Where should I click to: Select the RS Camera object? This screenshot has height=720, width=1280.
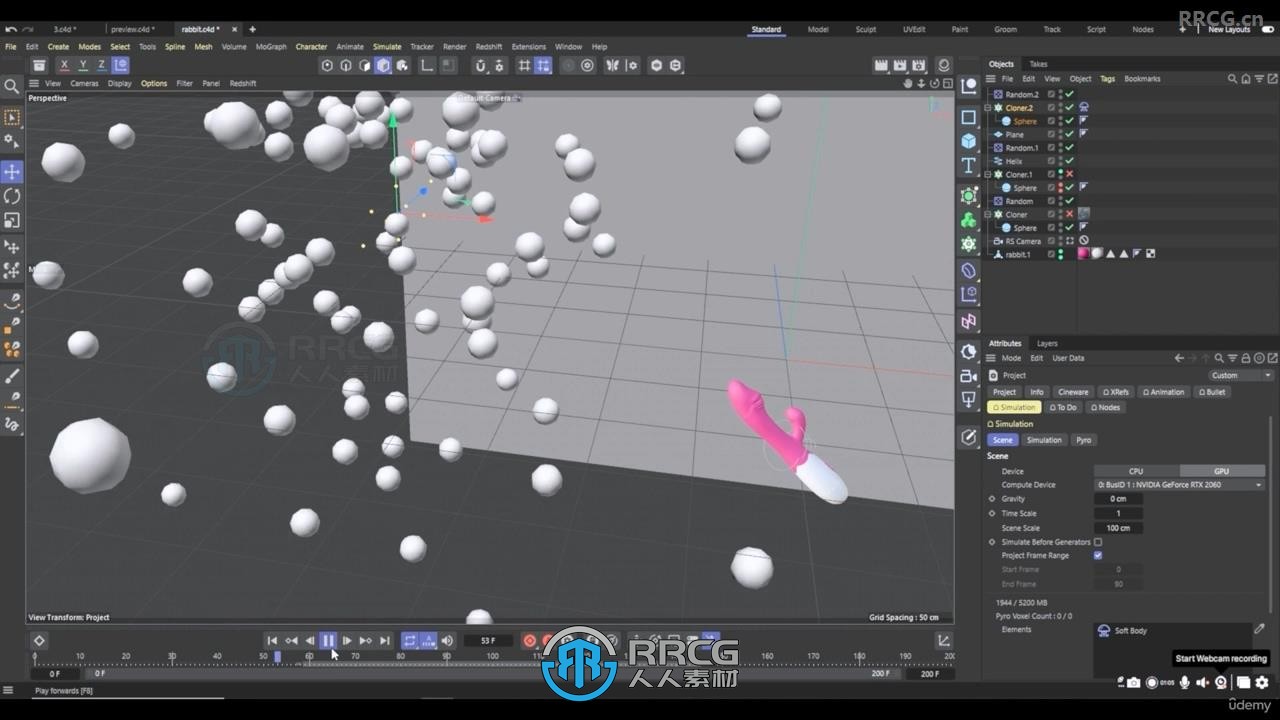coord(1022,241)
